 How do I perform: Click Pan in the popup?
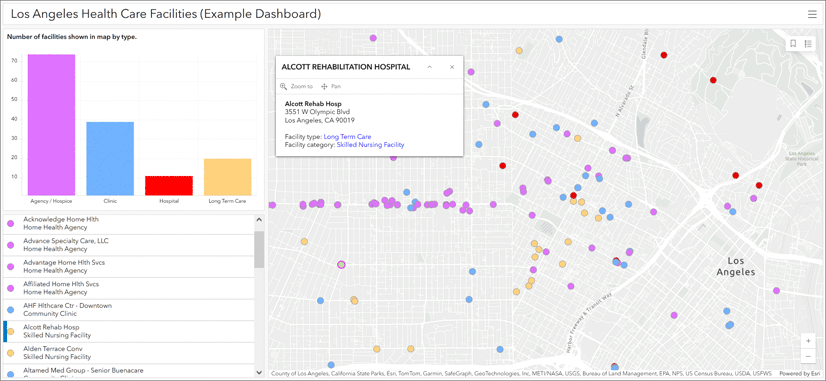[x=331, y=86]
